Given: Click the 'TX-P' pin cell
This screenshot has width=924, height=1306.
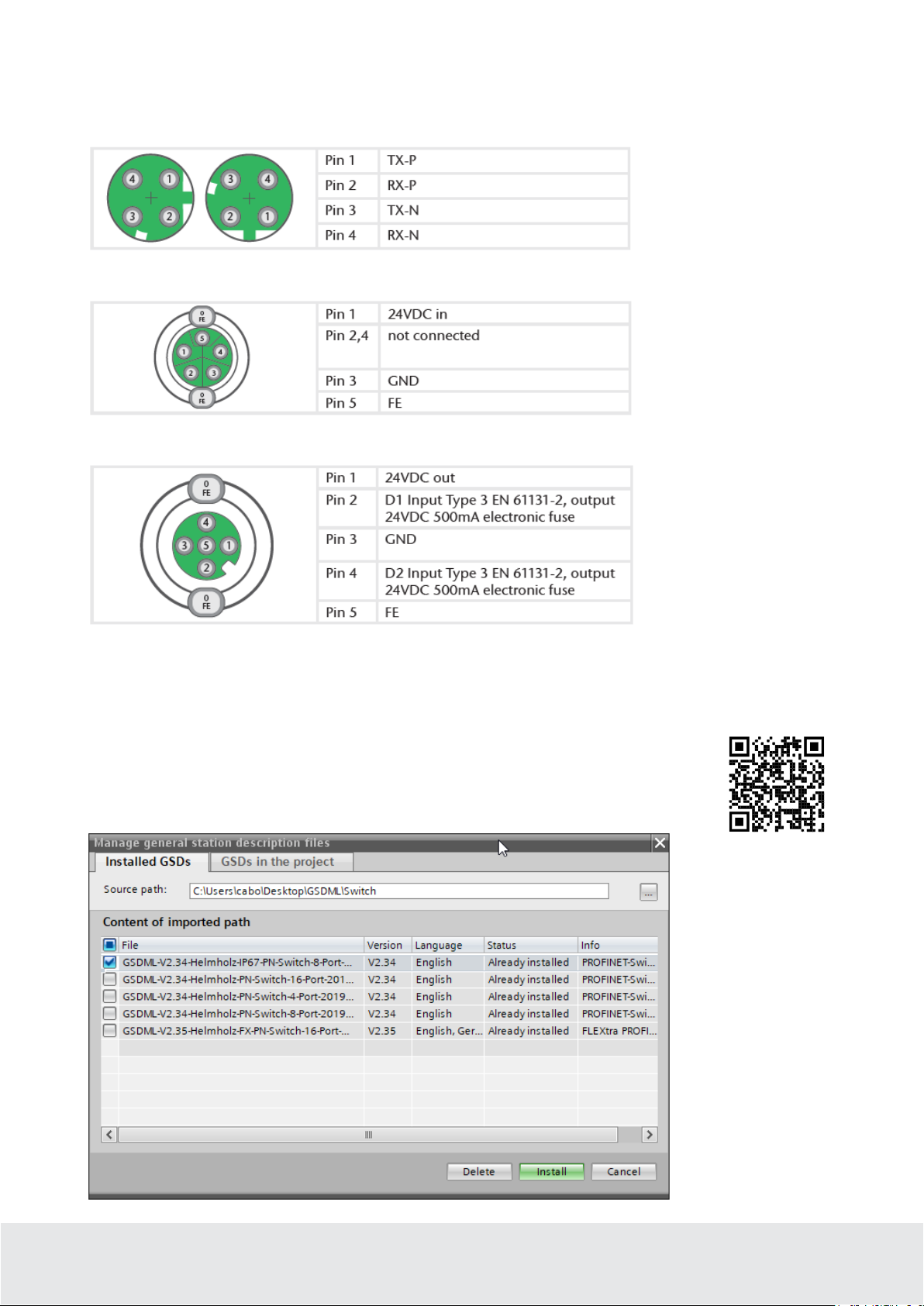Looking at the screenshot, I should 503,160.
